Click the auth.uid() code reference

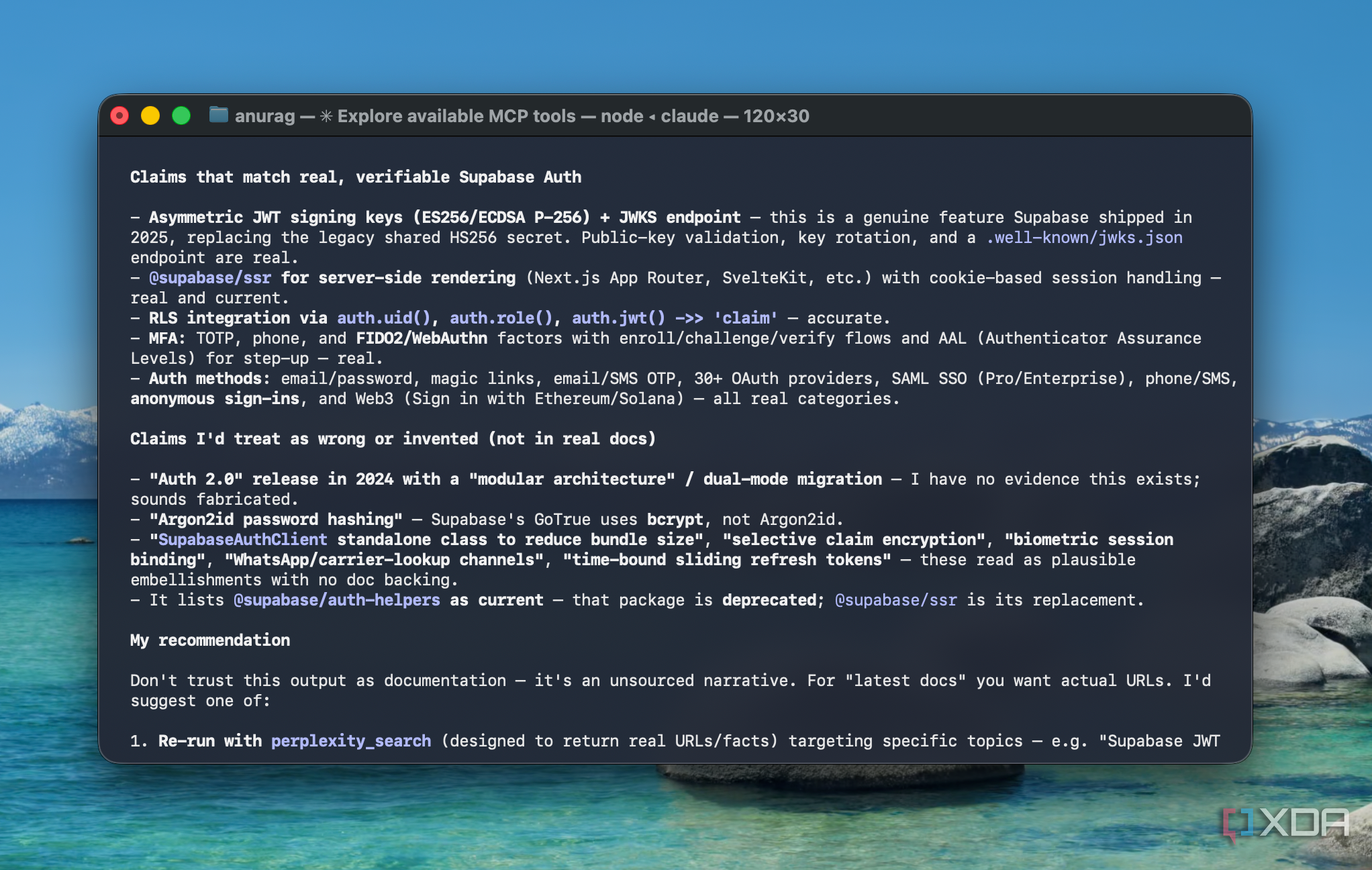(x=383, y=318)
